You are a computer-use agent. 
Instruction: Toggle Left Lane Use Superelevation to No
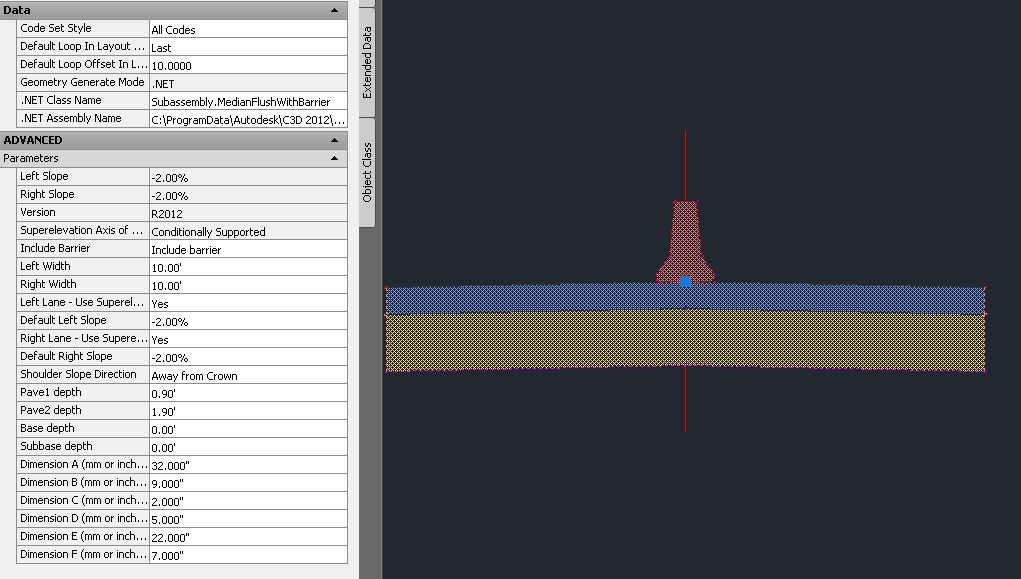247,302
